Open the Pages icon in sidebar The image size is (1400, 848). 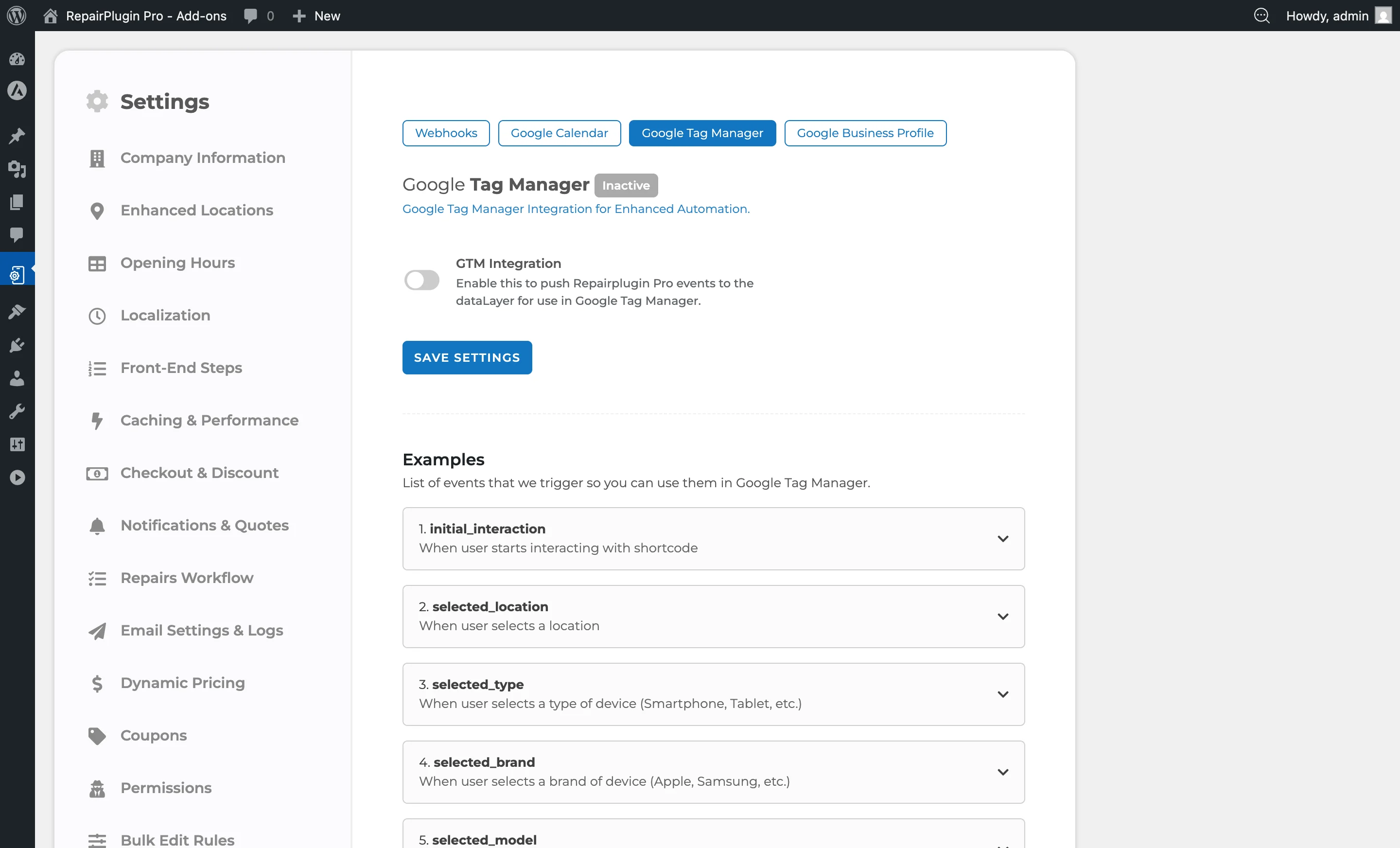(17, 202)
